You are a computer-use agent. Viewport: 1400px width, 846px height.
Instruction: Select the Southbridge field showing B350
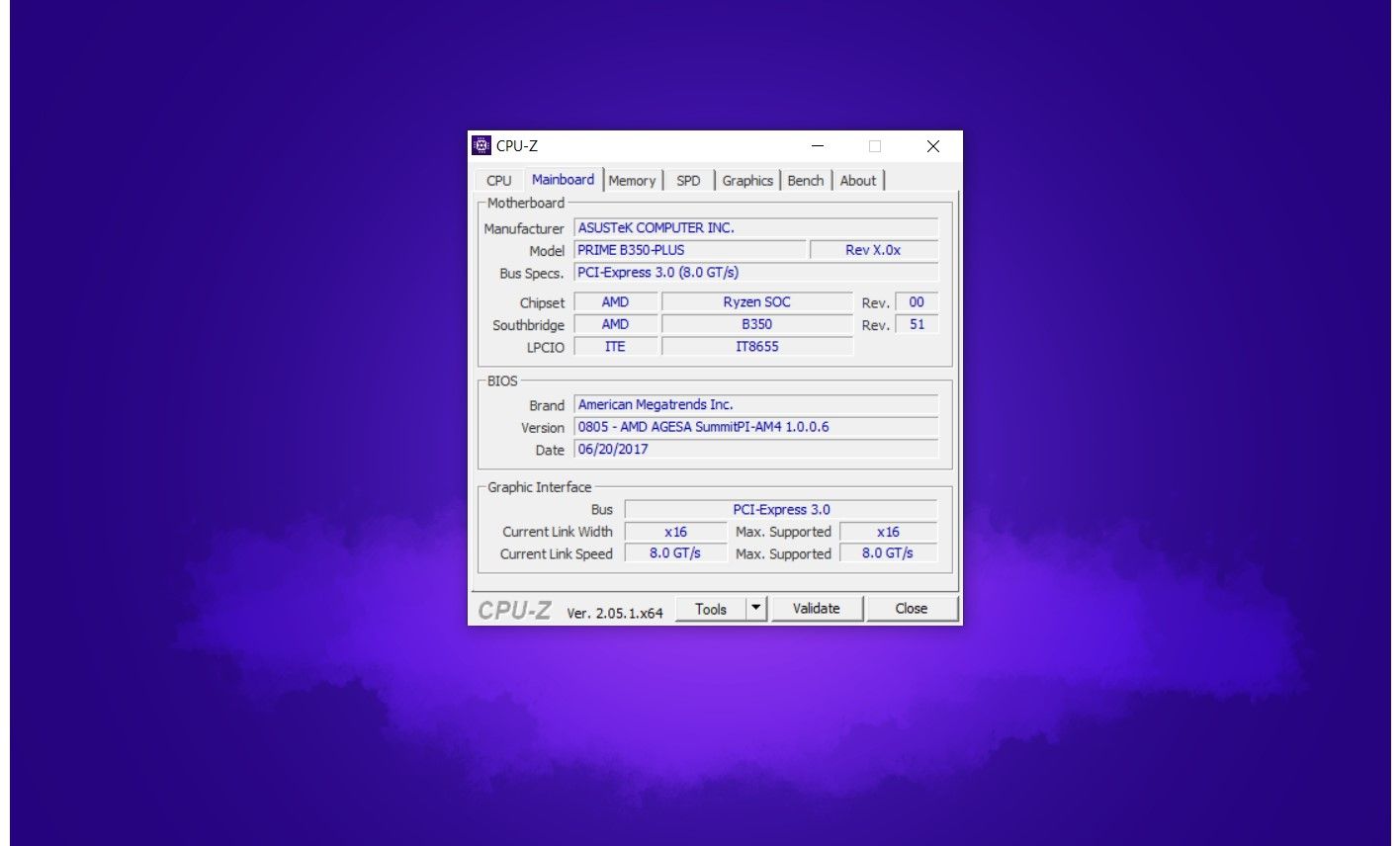point(756,323)
